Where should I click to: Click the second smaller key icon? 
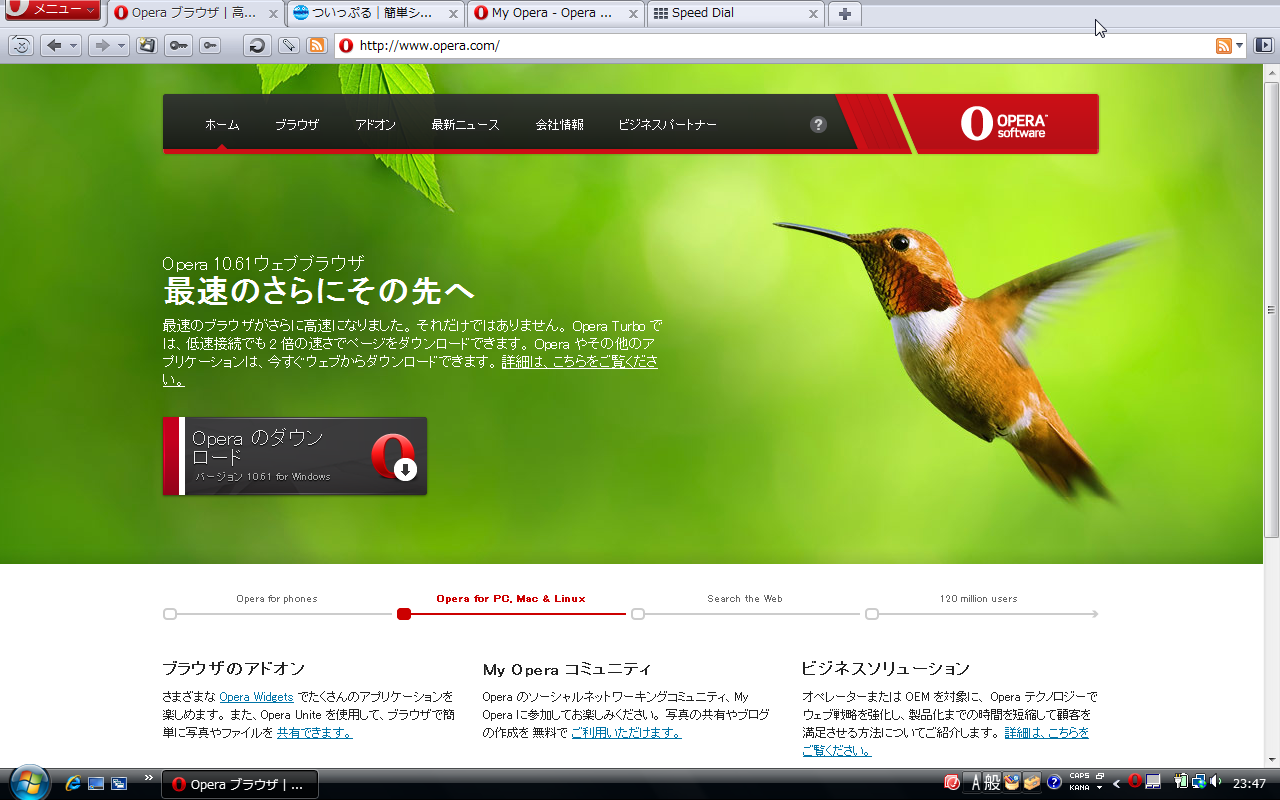210,45
